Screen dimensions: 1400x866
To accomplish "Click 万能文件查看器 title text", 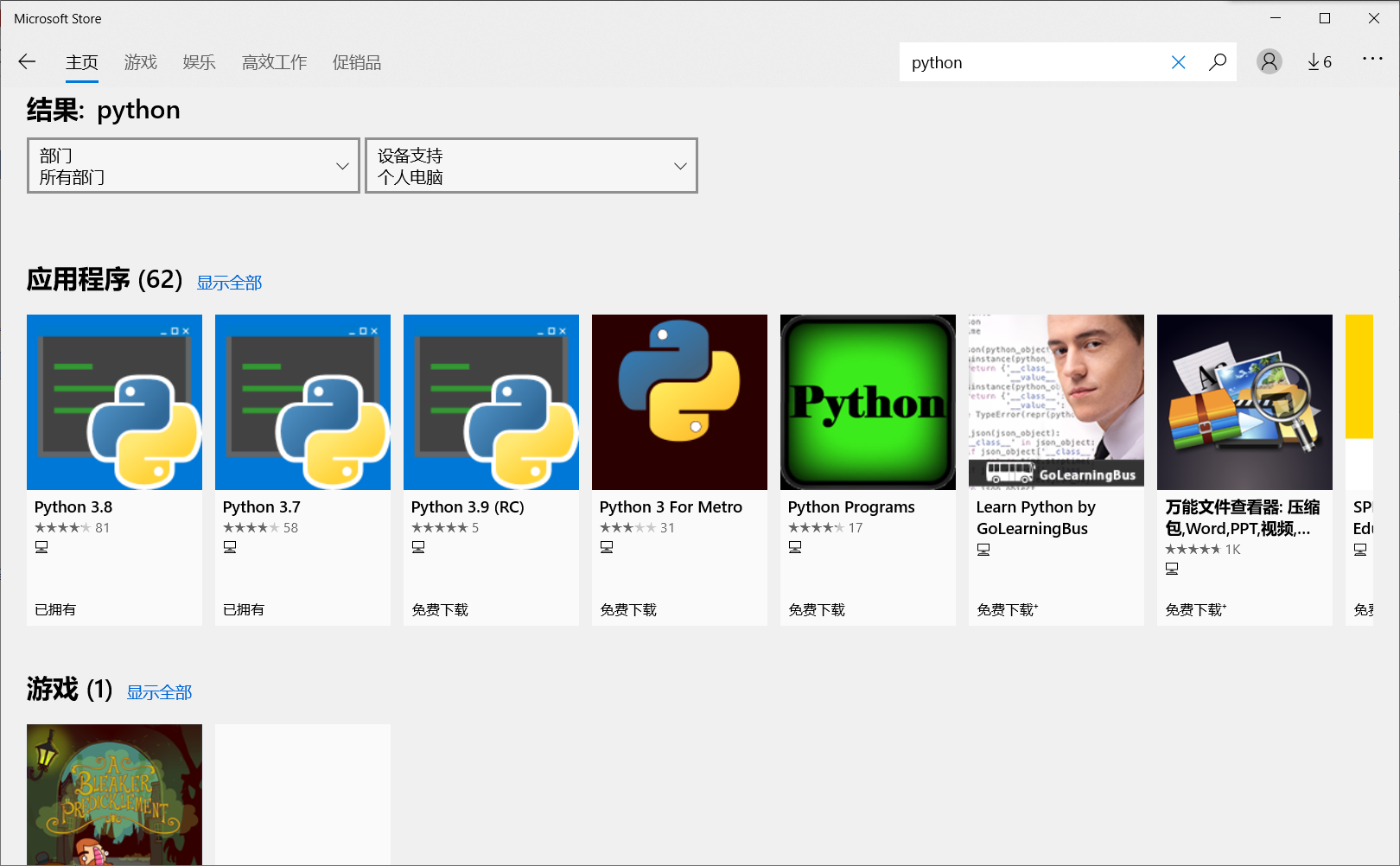I will click(1243, 518).
